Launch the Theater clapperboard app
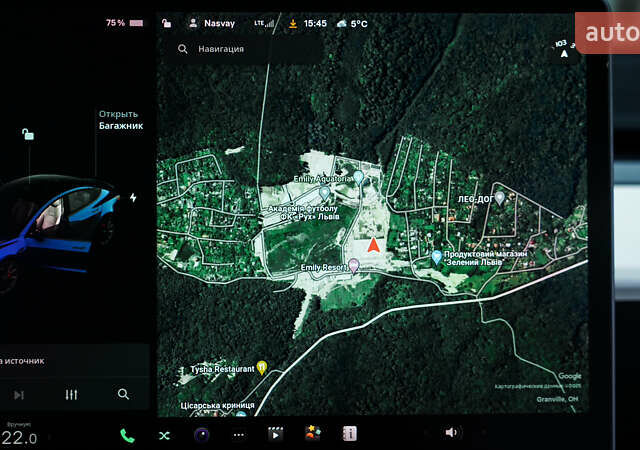The height and width of the screenshot is (450, 640). coord(276,434)
